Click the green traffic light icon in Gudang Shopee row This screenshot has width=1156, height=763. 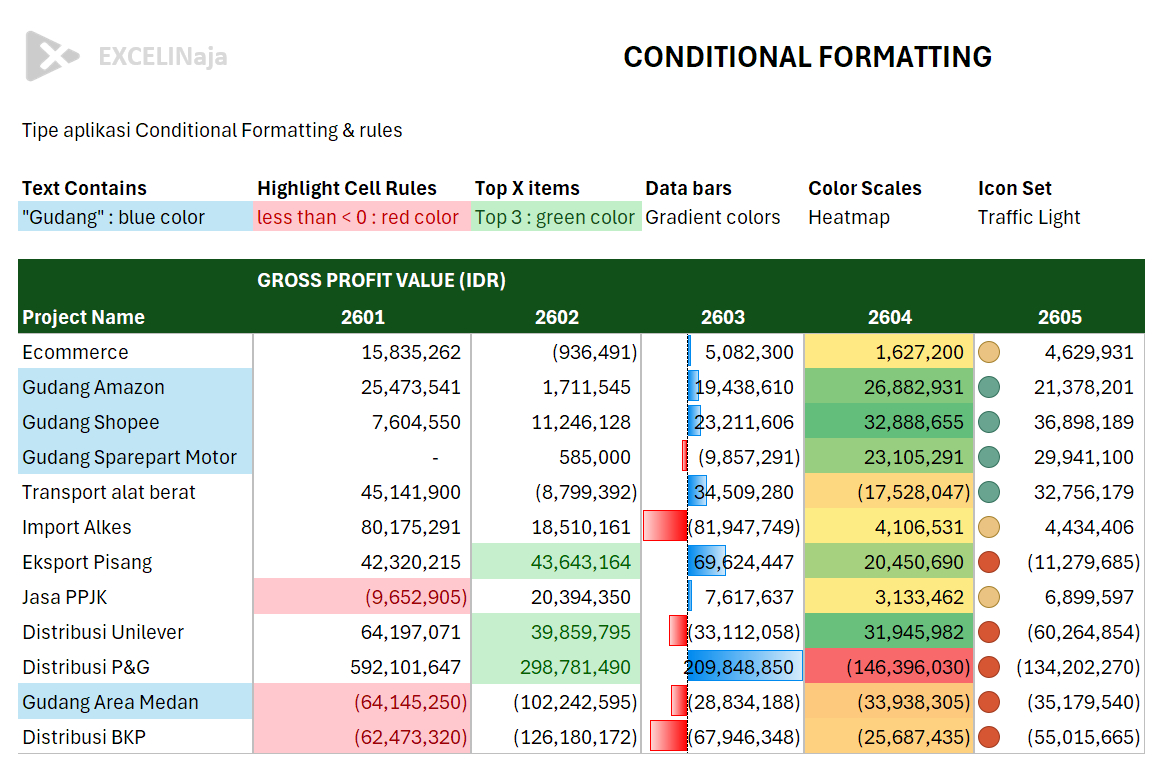pos(989,422)
